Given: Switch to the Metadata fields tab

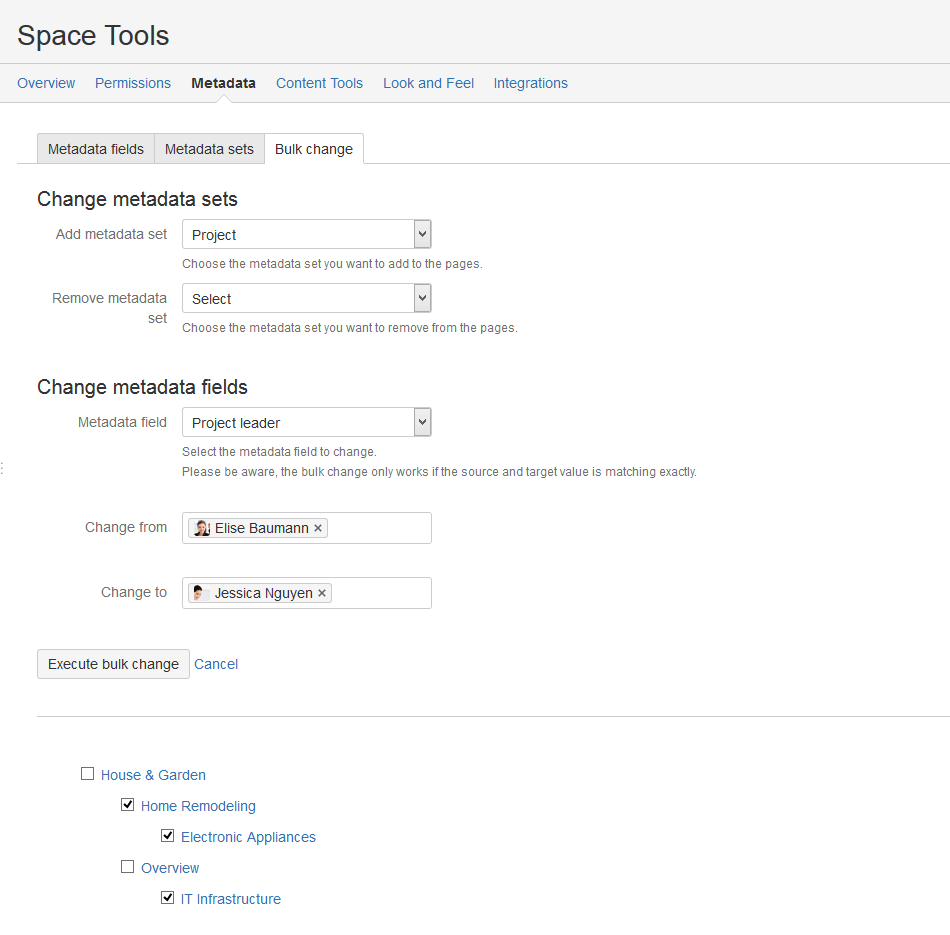Looking at the screenshot, I should click(96, 149).
